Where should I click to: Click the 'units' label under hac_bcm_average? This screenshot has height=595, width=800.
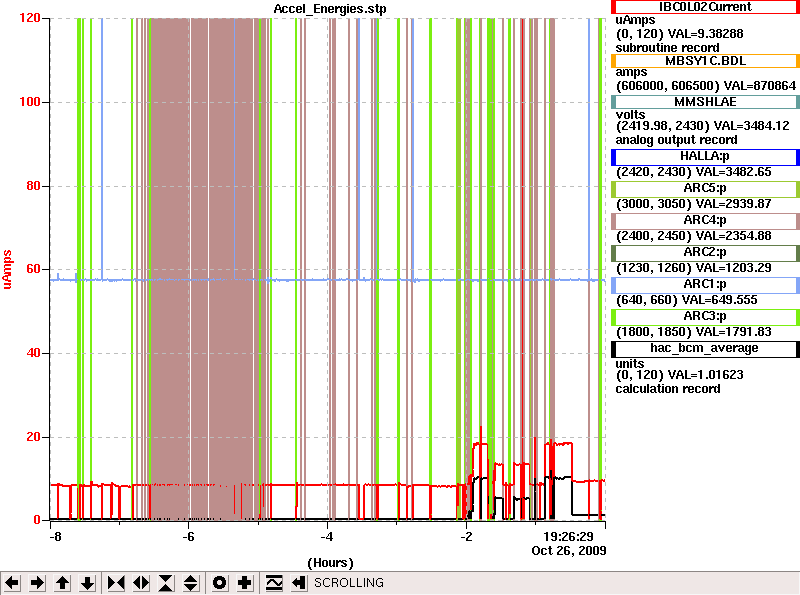[630, 363]
